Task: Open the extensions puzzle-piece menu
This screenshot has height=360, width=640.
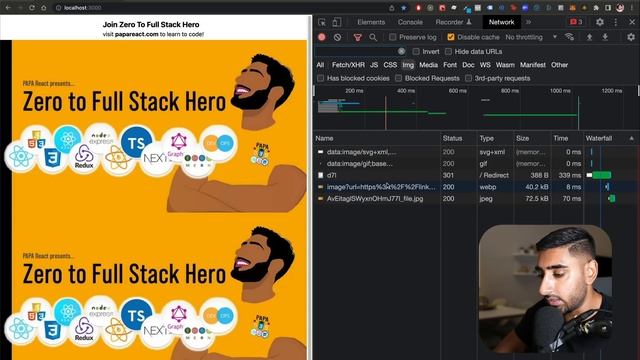Action: tap(596, 8)
